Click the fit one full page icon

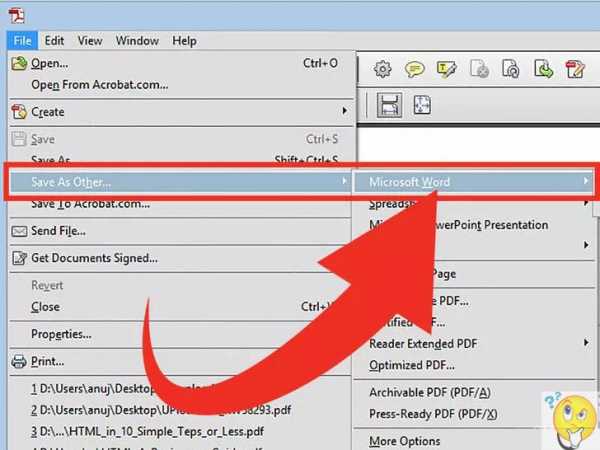422,105
